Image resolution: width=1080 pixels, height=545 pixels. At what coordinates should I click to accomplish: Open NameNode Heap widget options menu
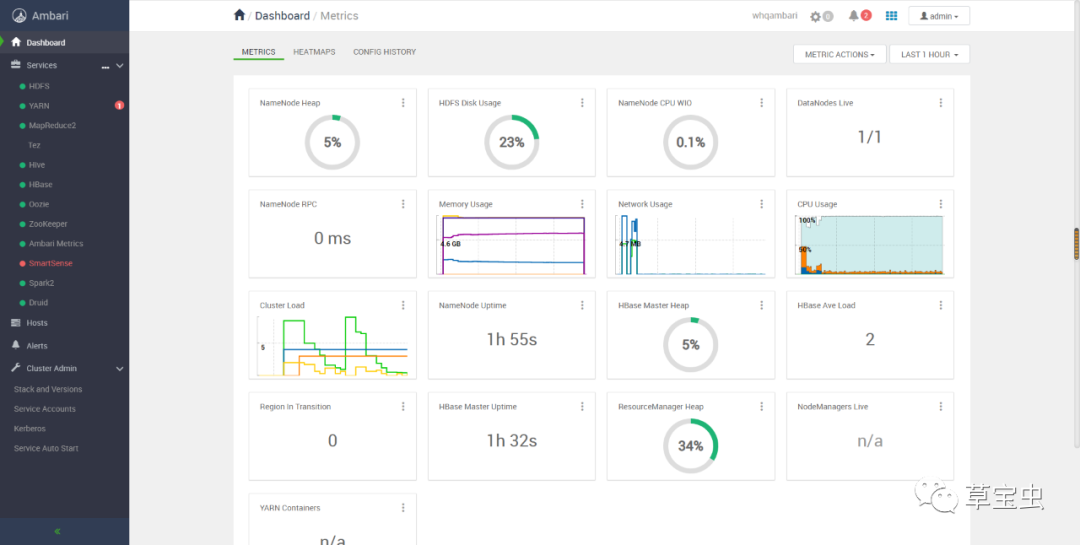point(403,103)
